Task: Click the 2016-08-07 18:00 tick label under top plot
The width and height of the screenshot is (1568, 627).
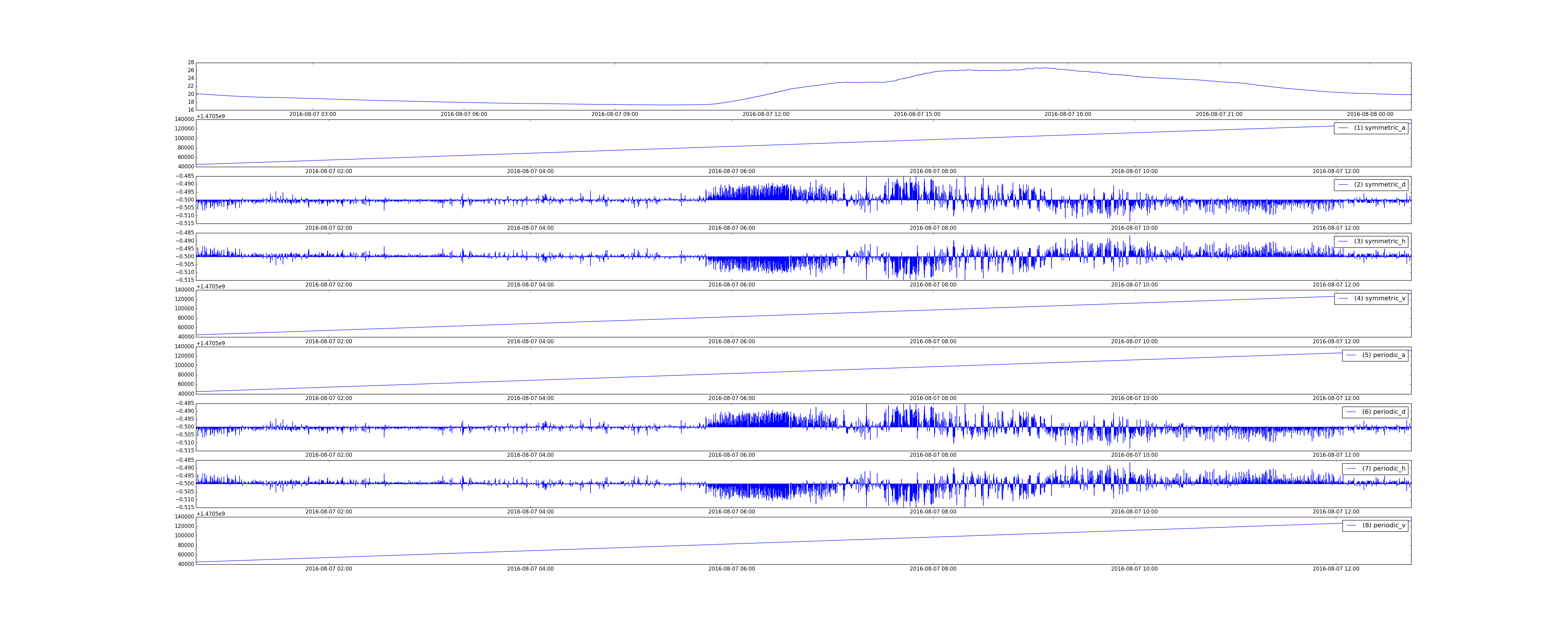Action: point(1068,114)
